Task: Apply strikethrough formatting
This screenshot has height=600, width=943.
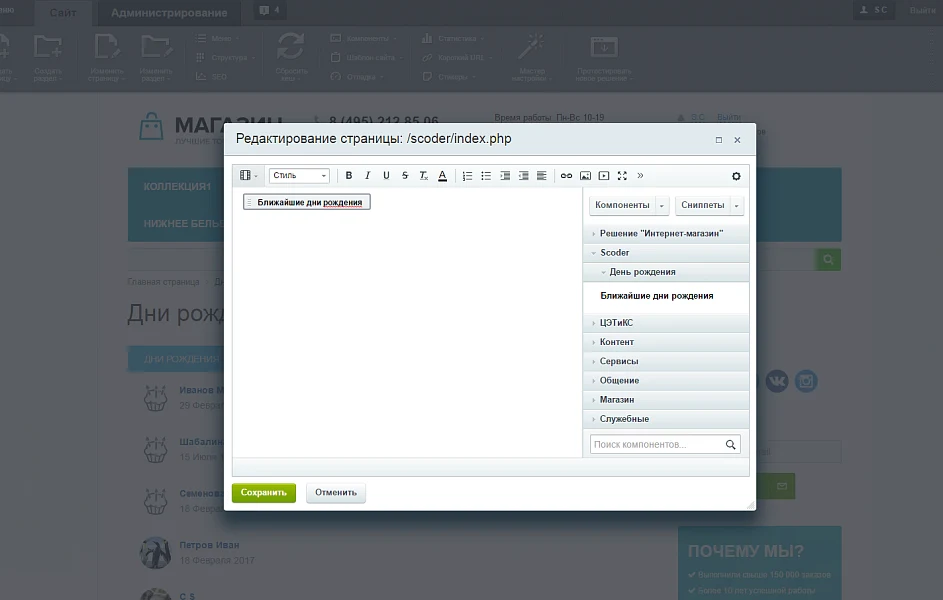Action: point(405,176)
